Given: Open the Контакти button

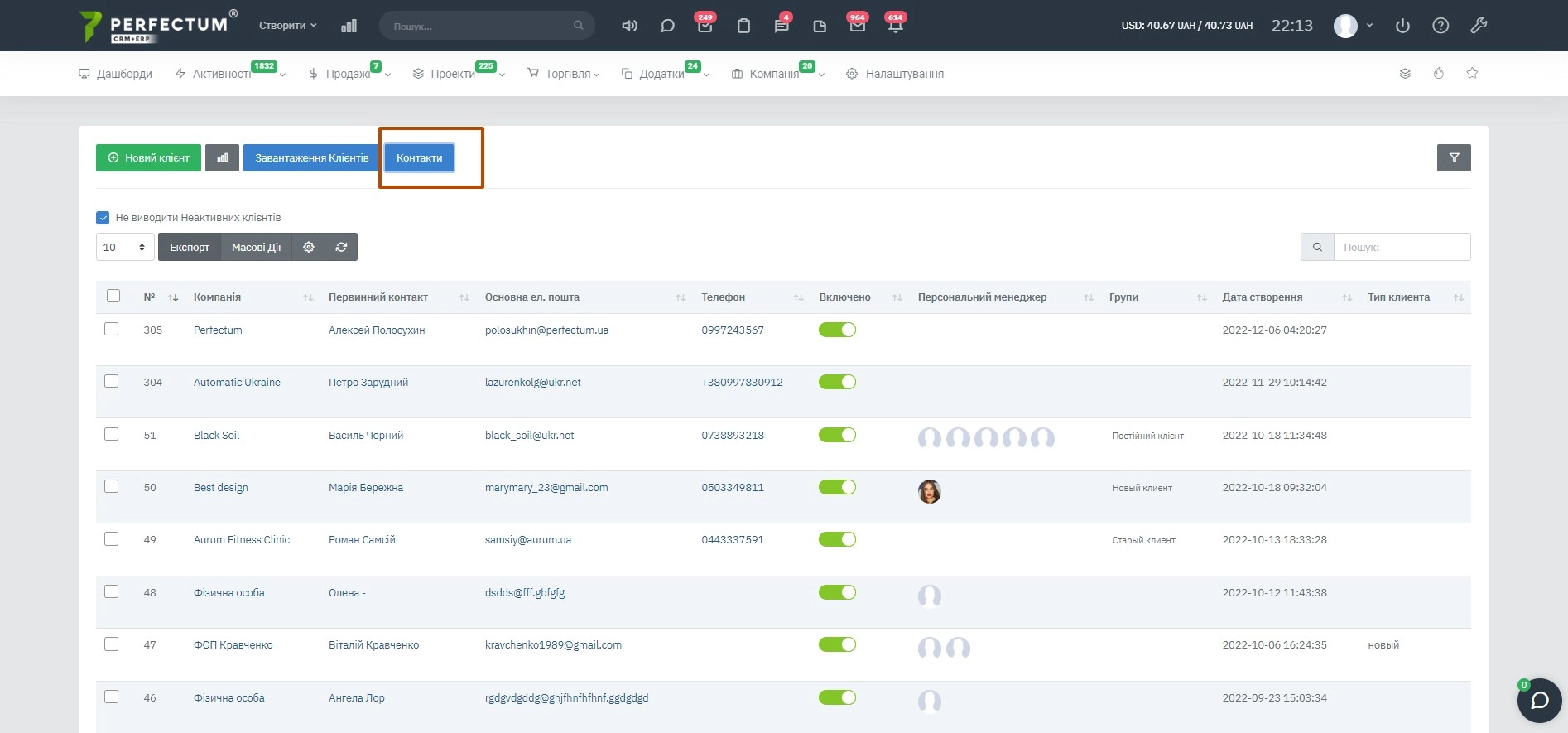Looking at the screenshot, I should [419, 157].
